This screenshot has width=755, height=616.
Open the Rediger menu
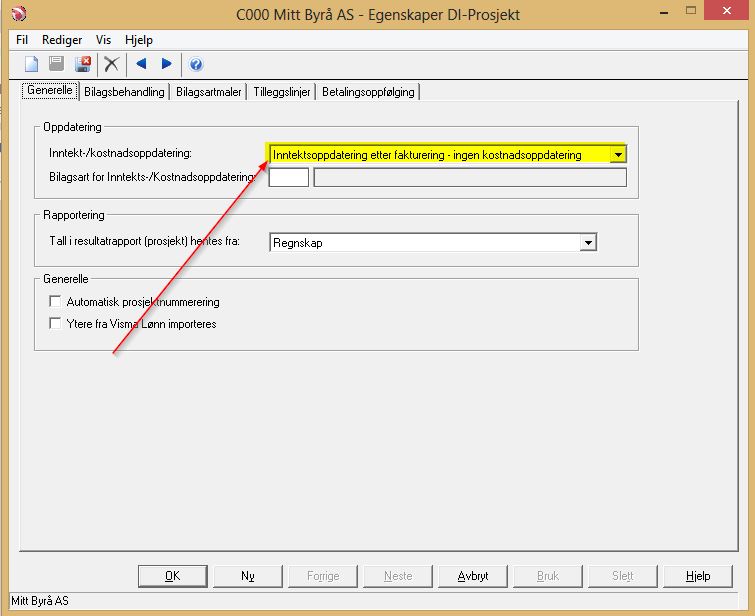click(x=62, y=40)
